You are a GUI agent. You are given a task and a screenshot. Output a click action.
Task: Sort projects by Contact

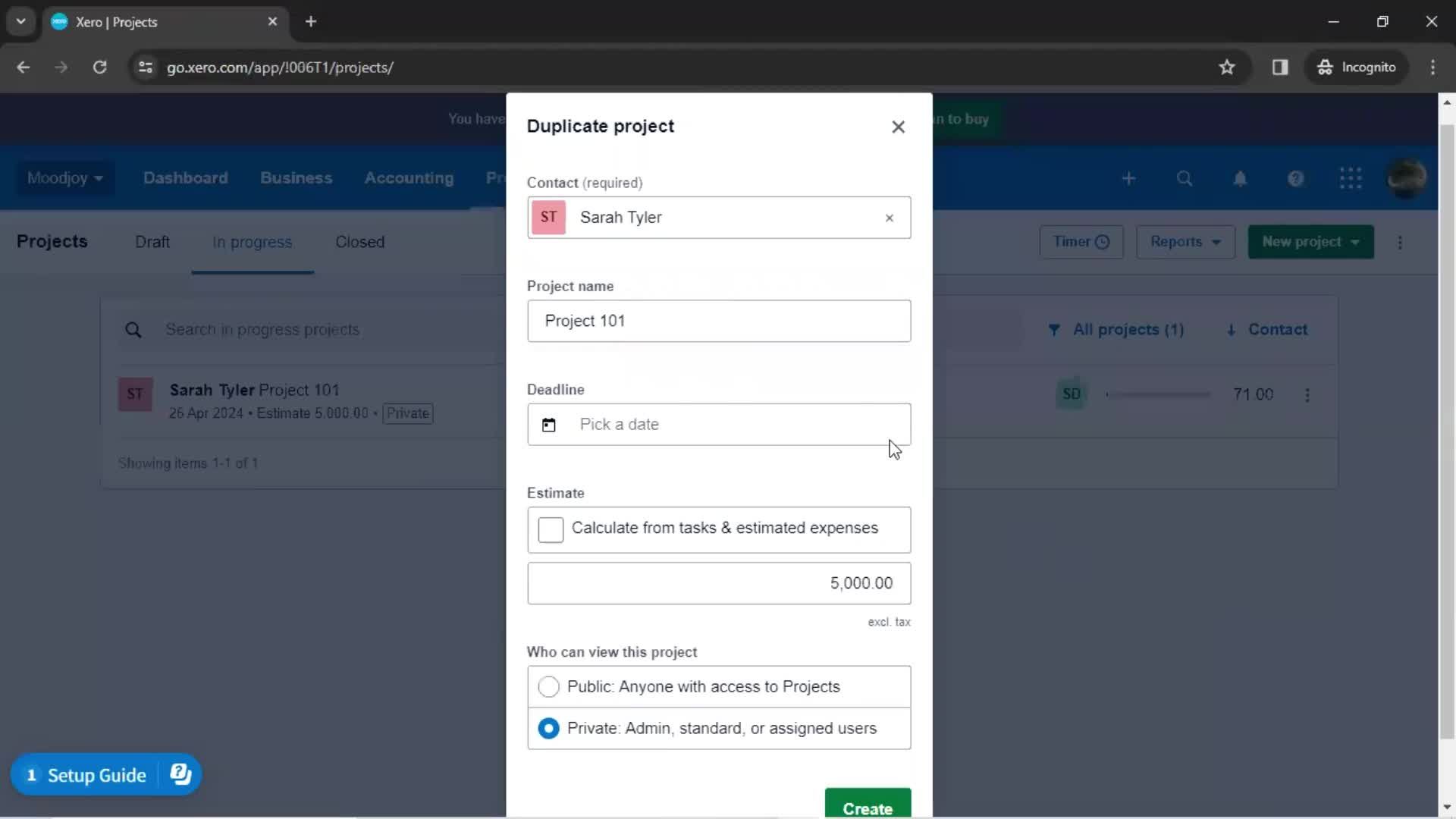[x=1267, y=330]
